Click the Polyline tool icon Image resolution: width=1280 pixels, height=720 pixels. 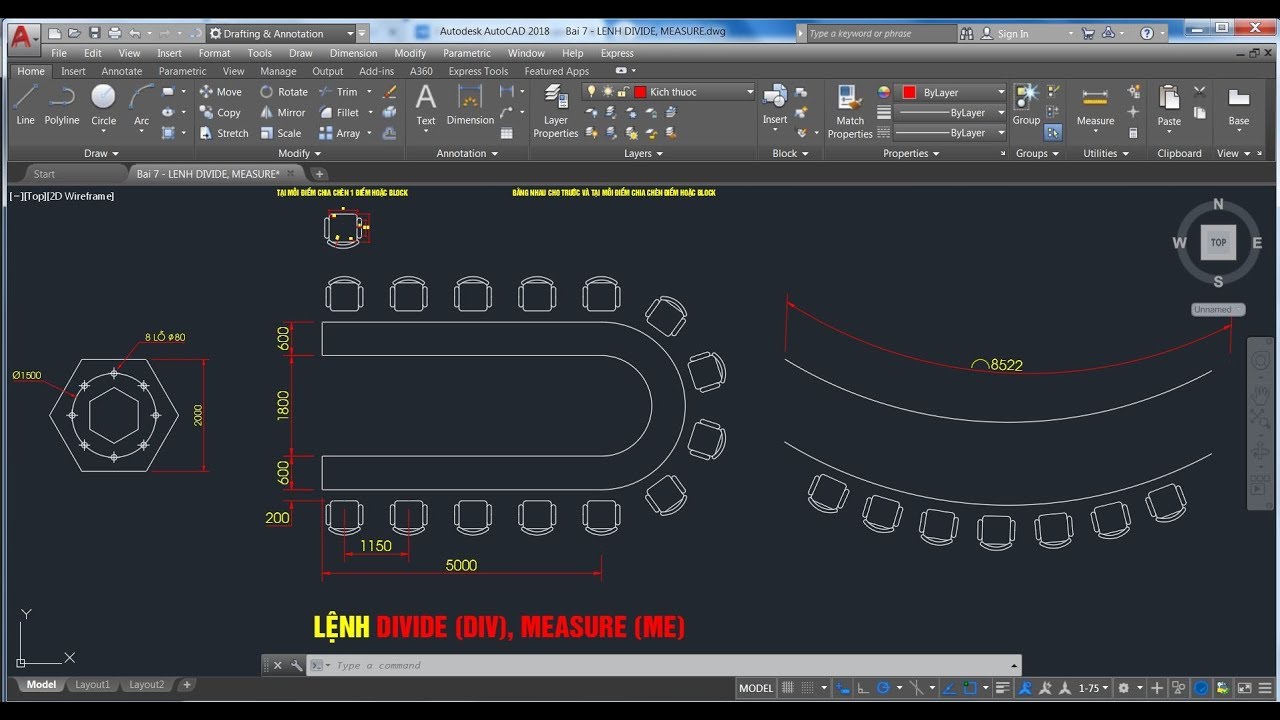coord(62,103)
